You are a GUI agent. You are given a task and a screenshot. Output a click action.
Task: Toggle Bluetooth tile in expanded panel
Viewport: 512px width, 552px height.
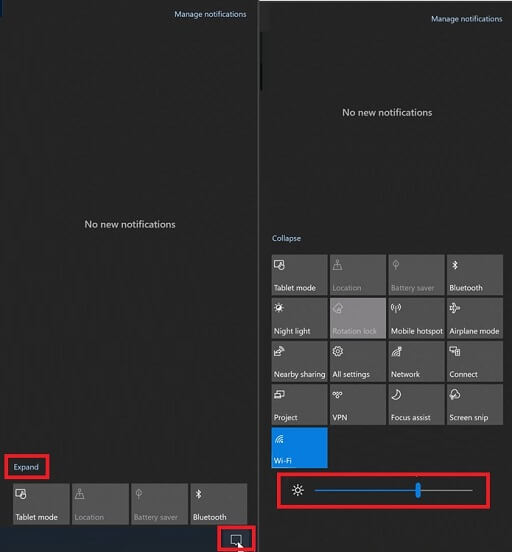click(x=475, y=275)
